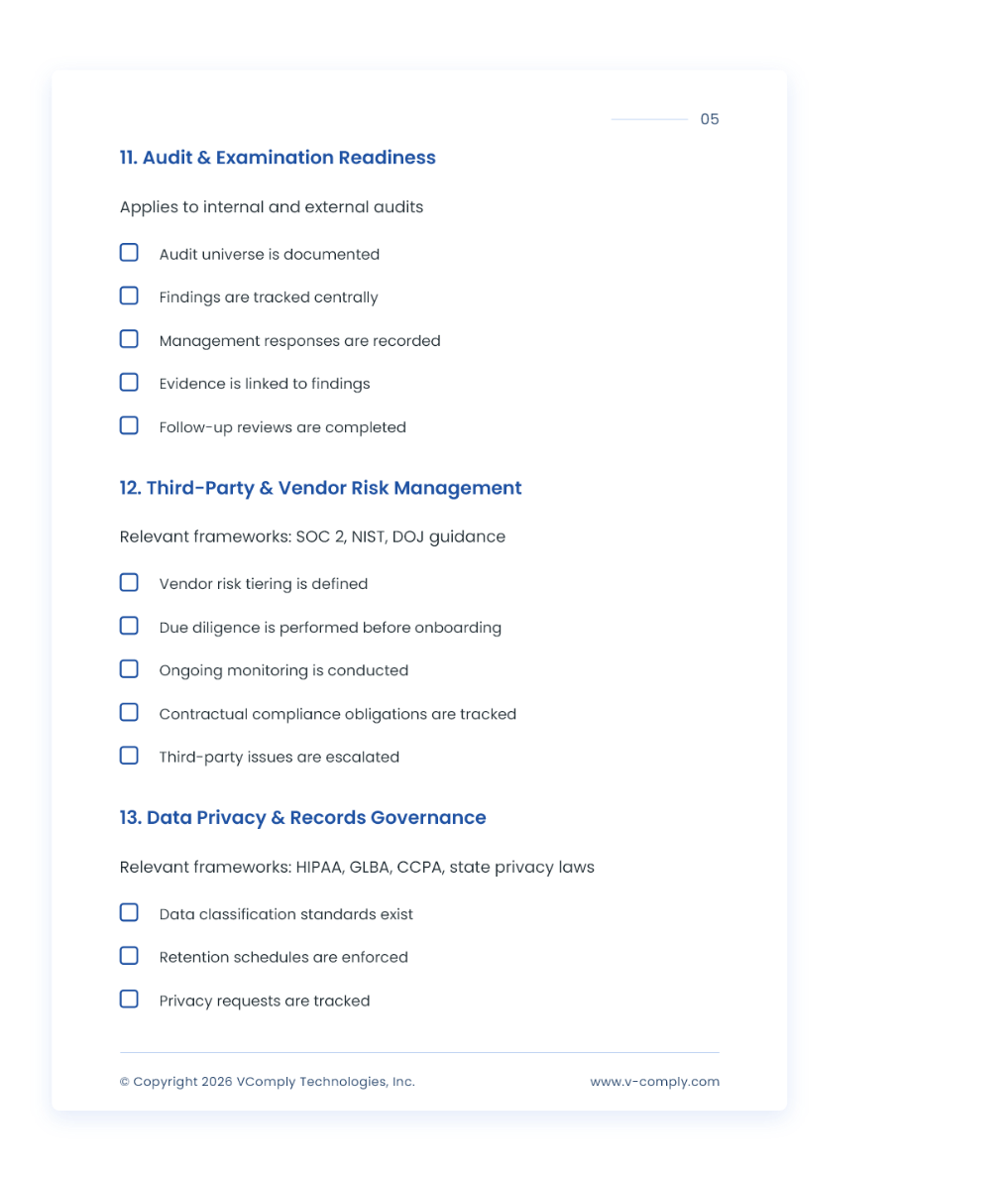This screenshot has height=1181, width=1008.
Task: Check 'Data classification standards exist' checkbox
Action: click(129, 912)
